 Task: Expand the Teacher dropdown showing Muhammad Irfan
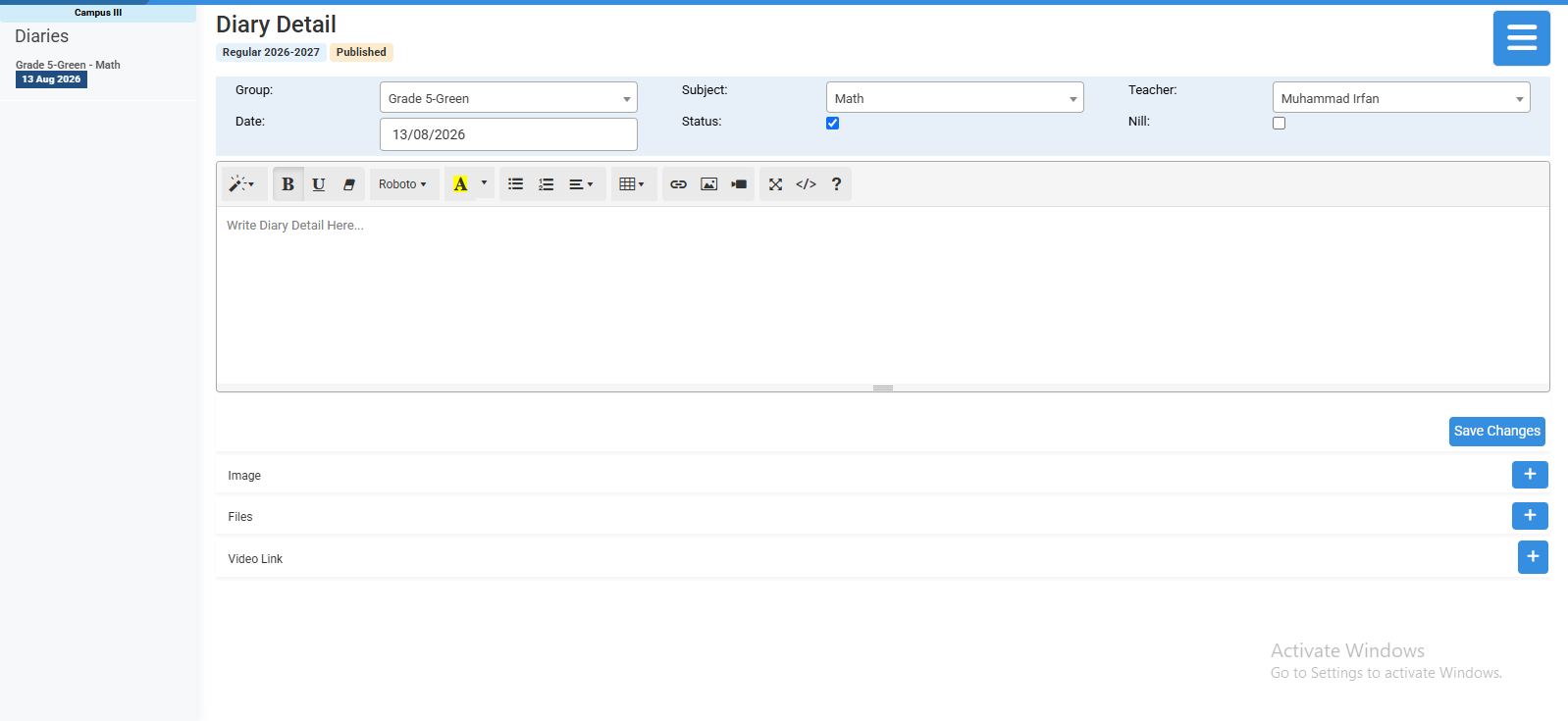pos(1401,97)
